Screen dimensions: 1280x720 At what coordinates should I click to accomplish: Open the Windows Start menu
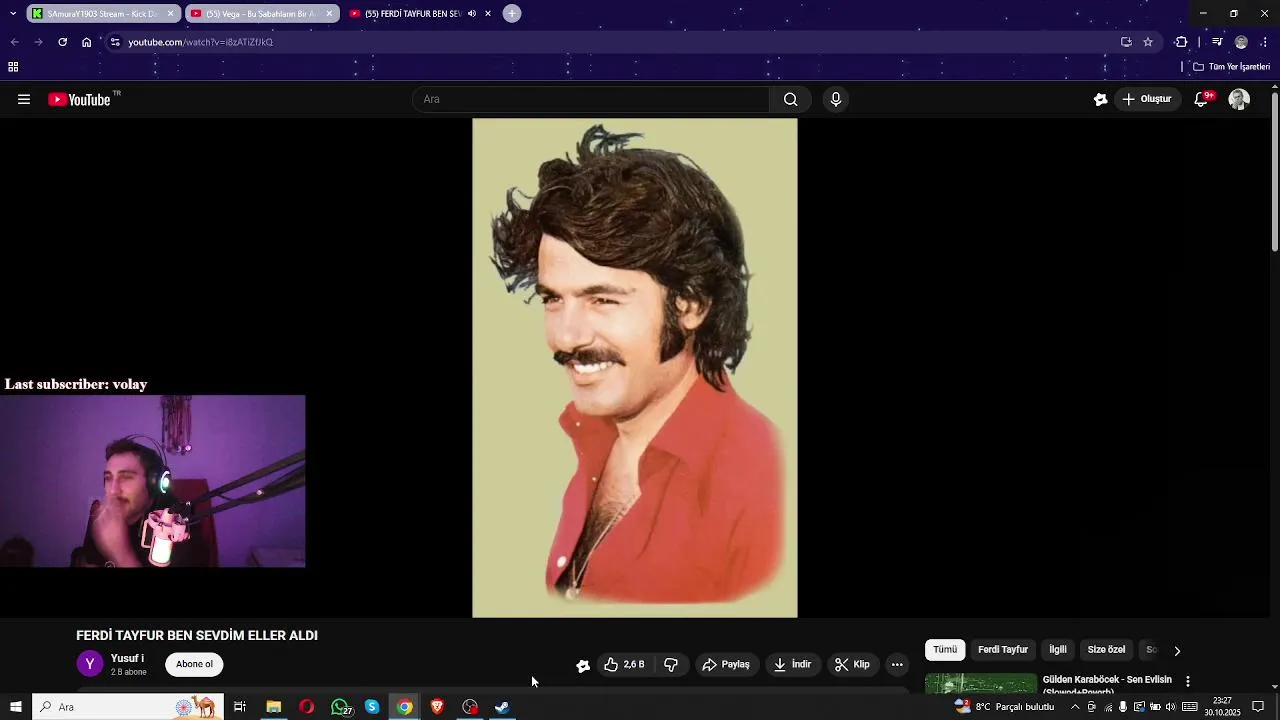[16, 707]
